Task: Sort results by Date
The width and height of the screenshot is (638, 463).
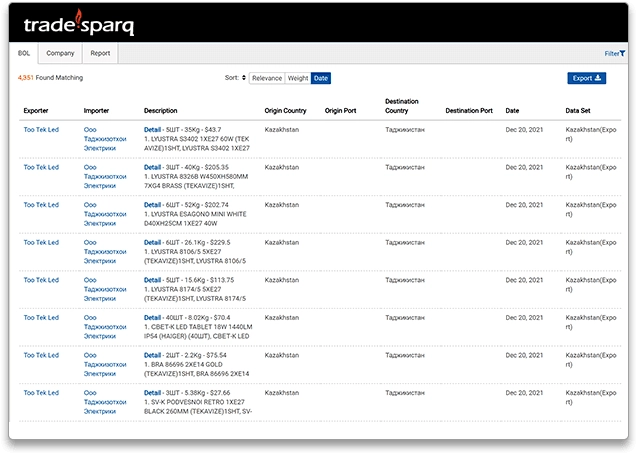Action: [321, 78]
